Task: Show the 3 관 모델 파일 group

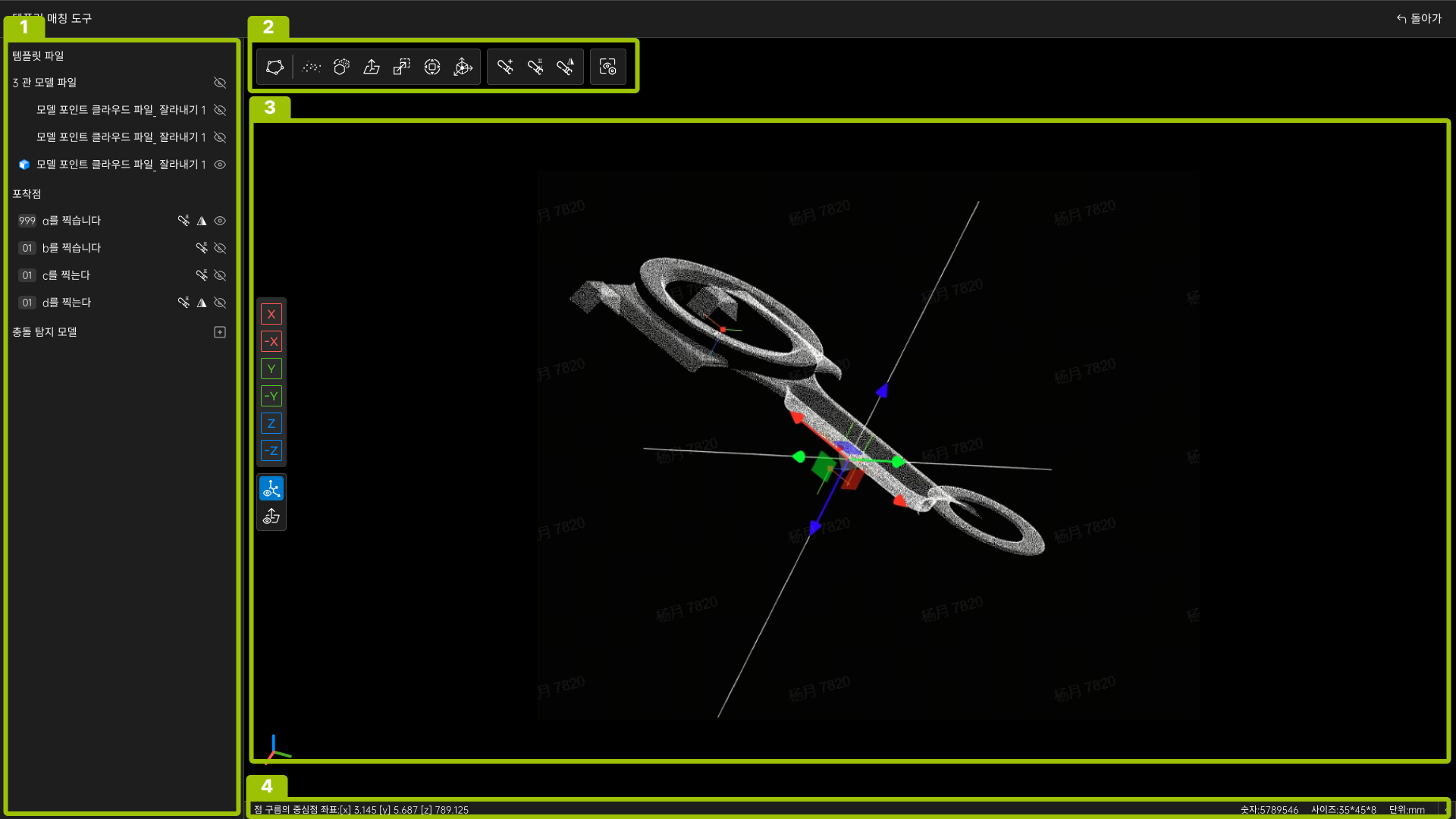Action: pos(220,83)
